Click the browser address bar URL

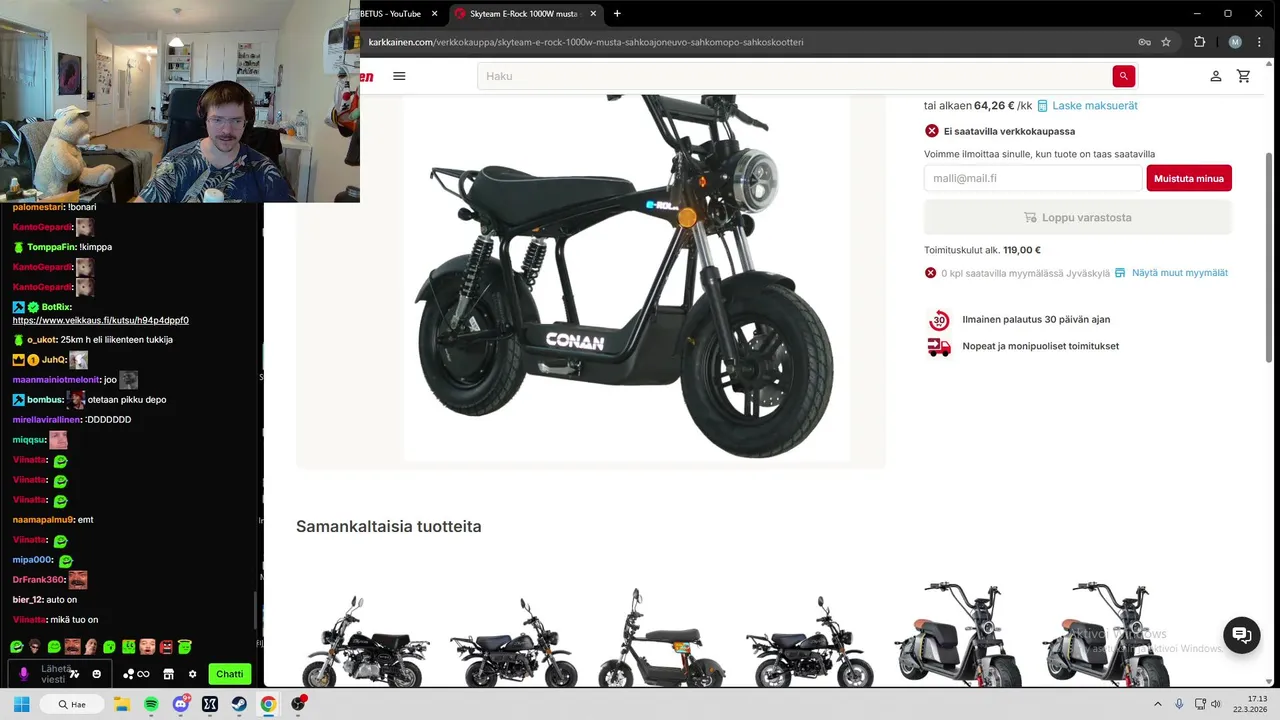586,42
